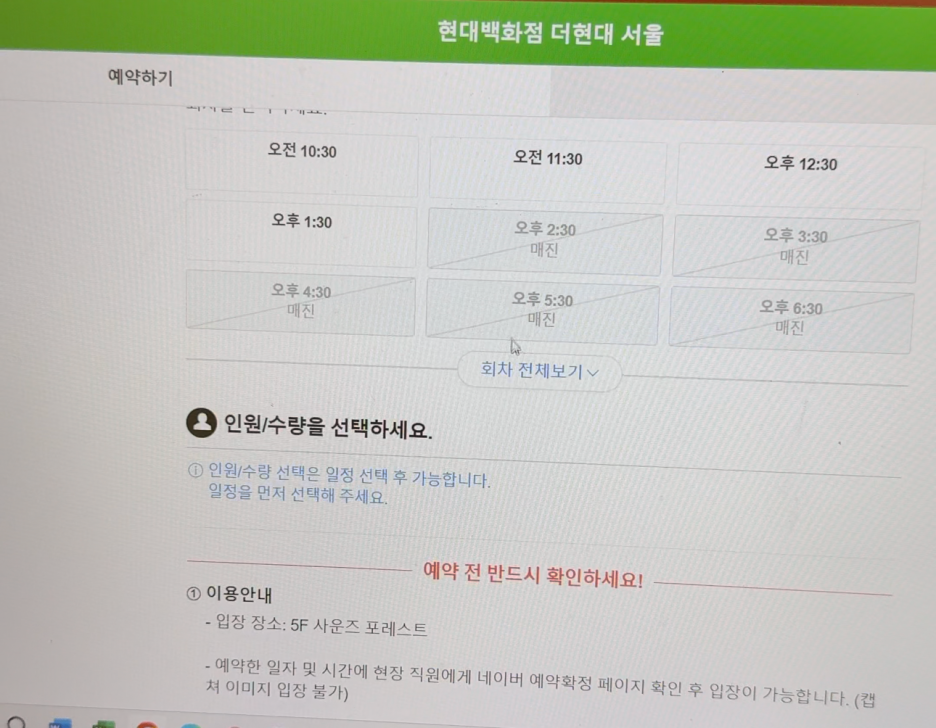The height and width of the screenshot is (728, 936).
Task: Click the 입장 장소: 5F 사운즈 포레스트 line
Action: 316,625
